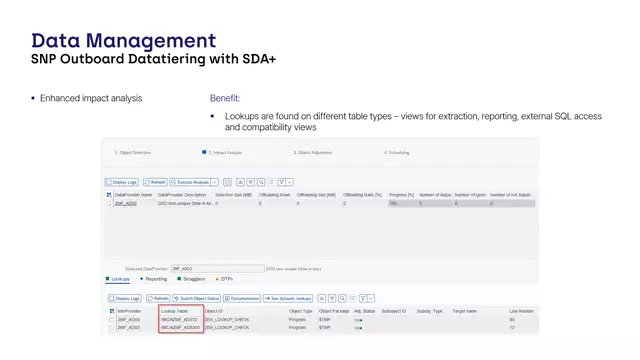Click the Lookup Table column header
Image resolution: width=640 pixels, height=360 pixels.
point(174,311)
